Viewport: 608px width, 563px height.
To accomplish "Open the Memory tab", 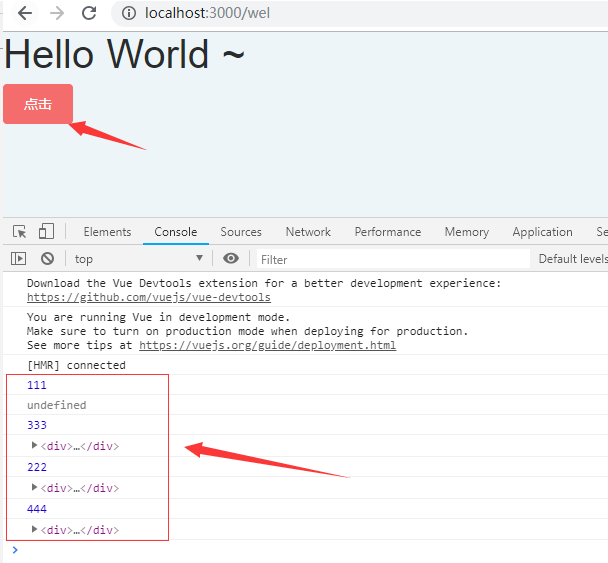I will pyautogui.click(x=467, y=232).
